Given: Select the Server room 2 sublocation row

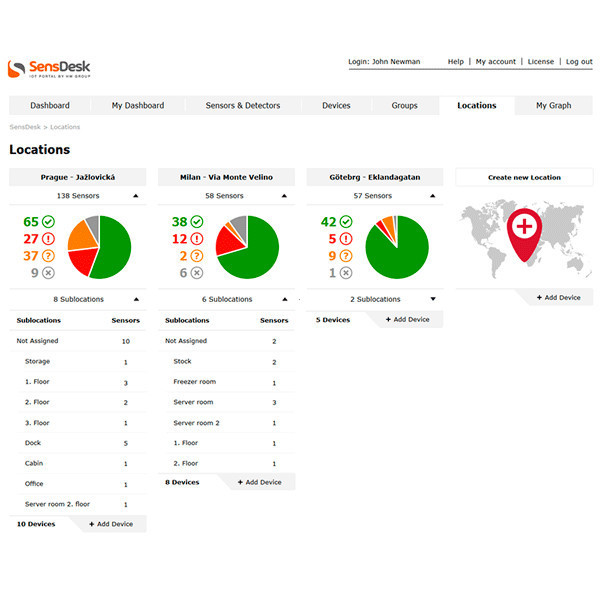Looking at the screenshot, I should [x=195, y=423].
